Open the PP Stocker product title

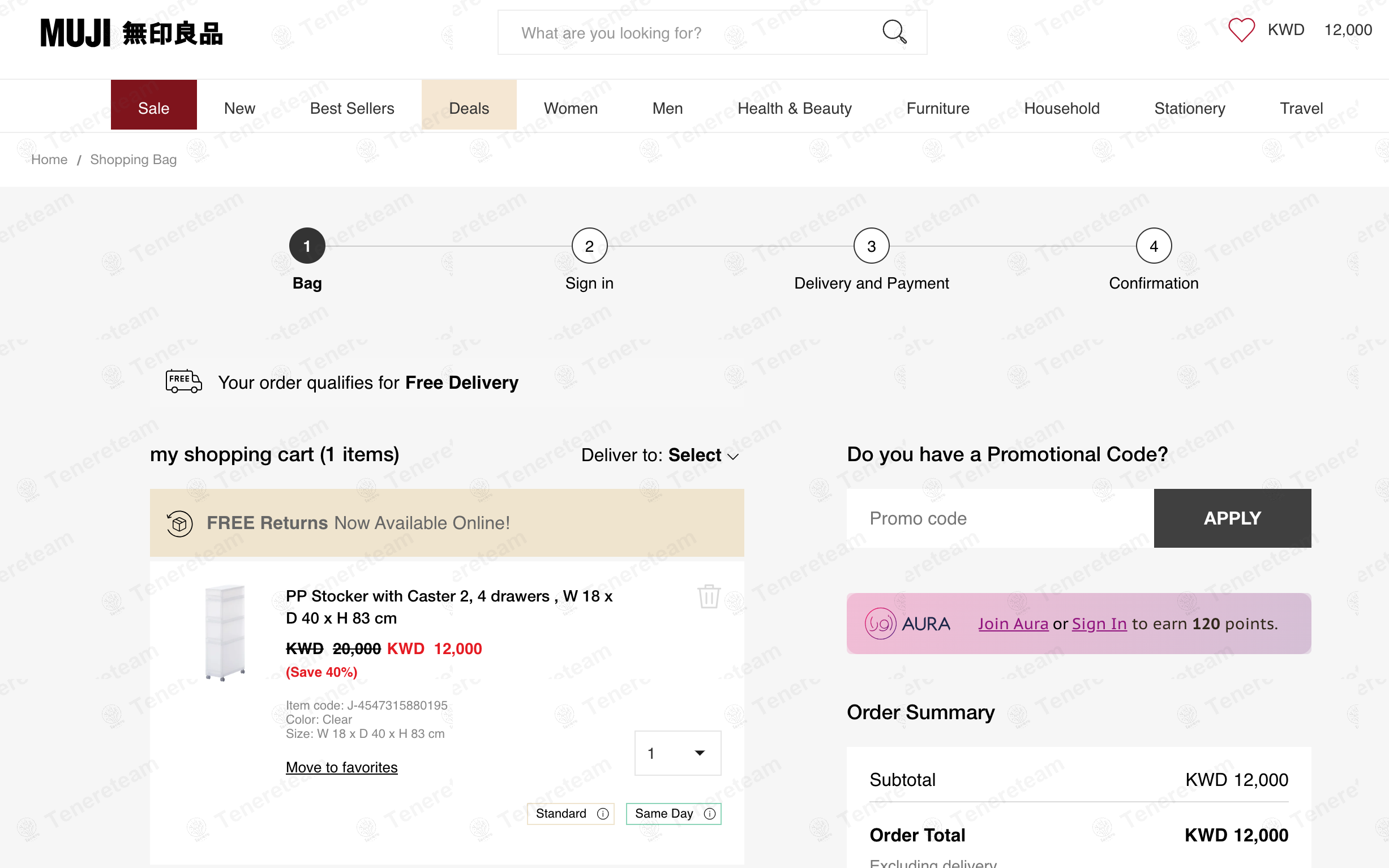(x=449, y=607)
